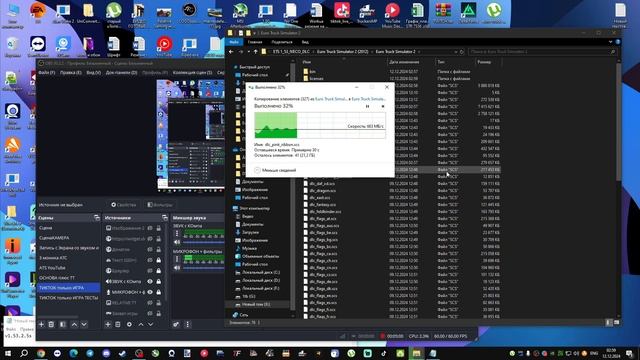Pause the file copy operation
This screenshot has height=360, width=640.
click(367, 106)
